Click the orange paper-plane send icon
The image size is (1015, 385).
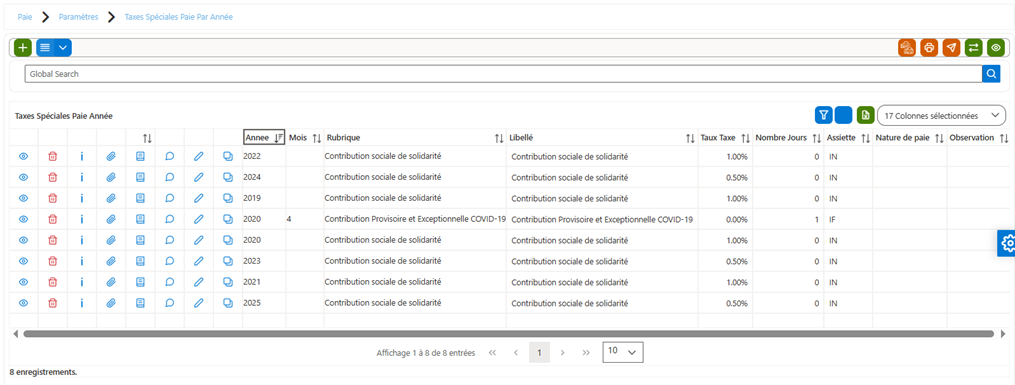(x=951, y=47)
